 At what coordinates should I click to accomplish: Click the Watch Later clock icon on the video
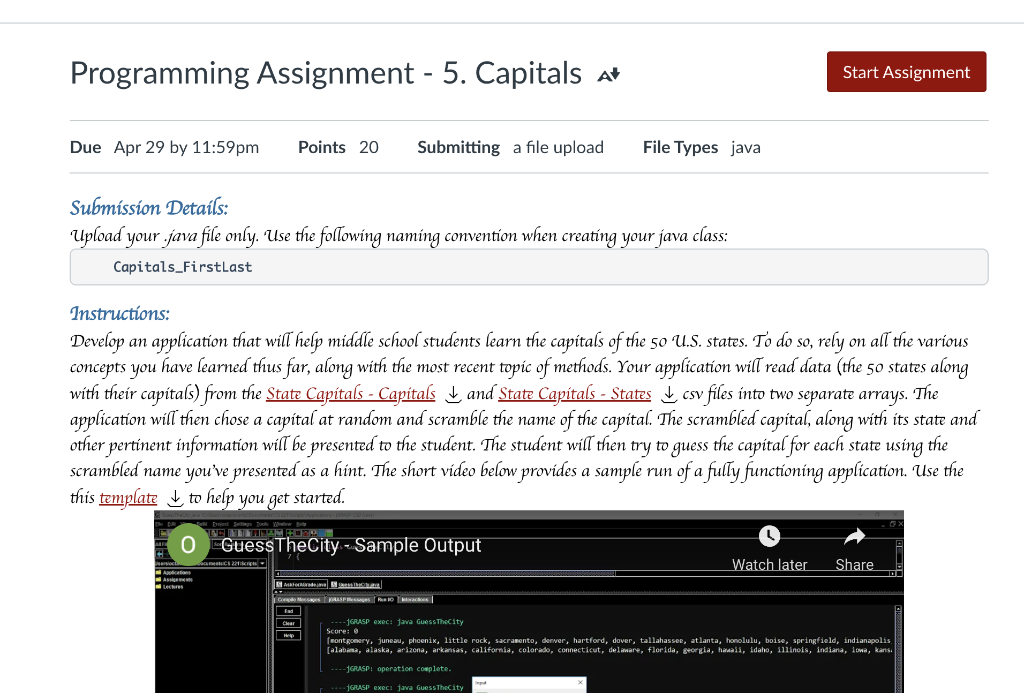(x=768, y=534)
